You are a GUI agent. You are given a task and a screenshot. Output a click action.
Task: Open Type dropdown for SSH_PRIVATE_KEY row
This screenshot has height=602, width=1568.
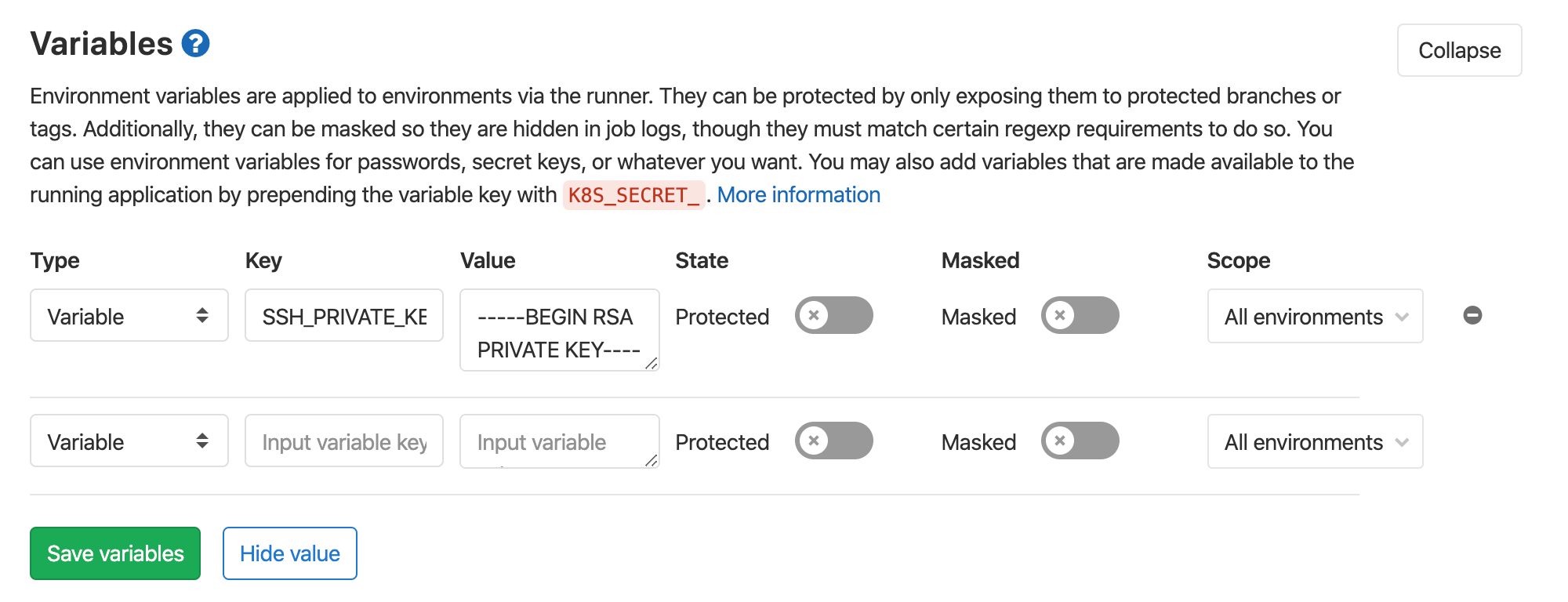129,315
